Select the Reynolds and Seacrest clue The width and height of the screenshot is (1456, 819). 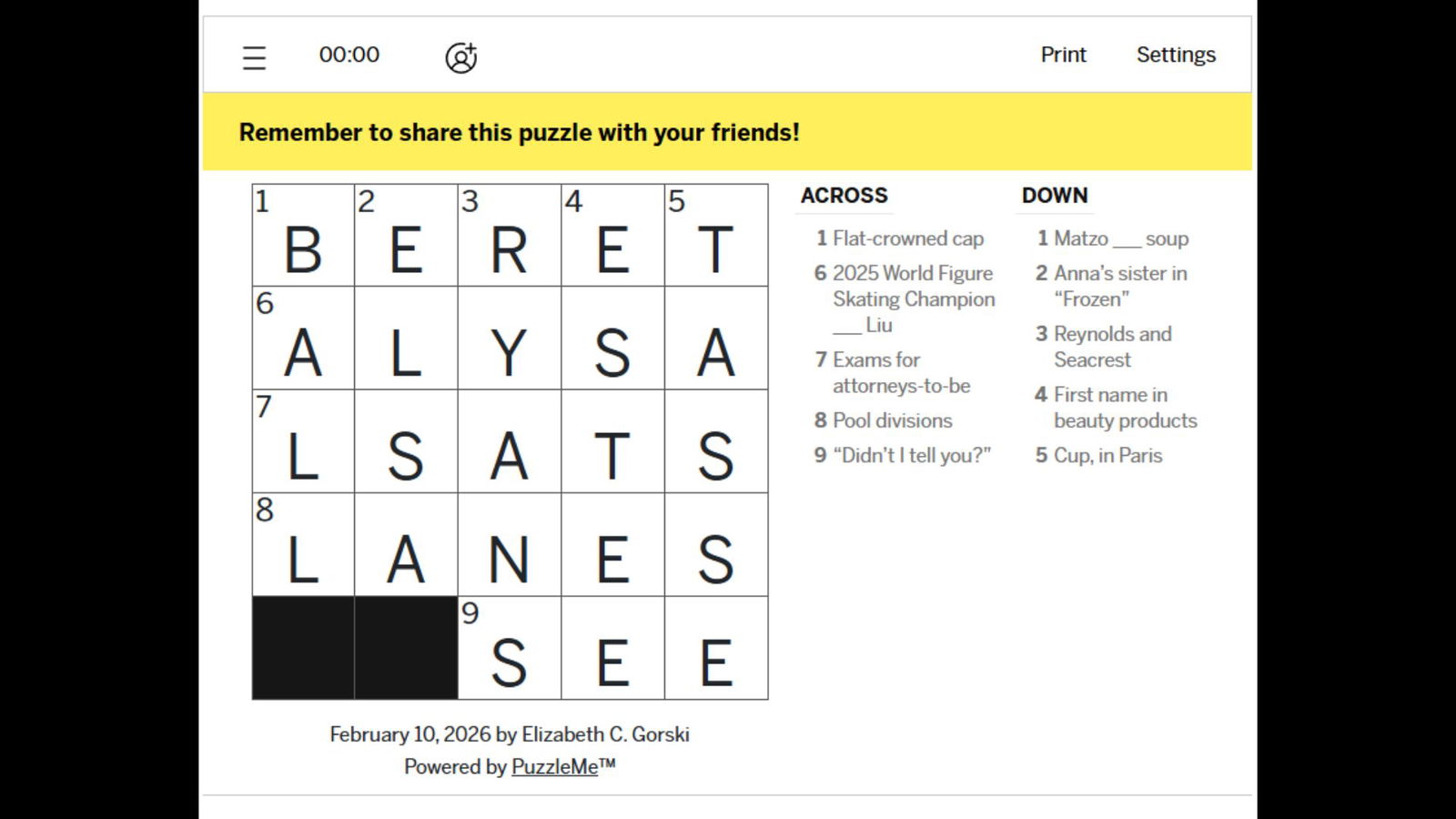coord(1112,347)
